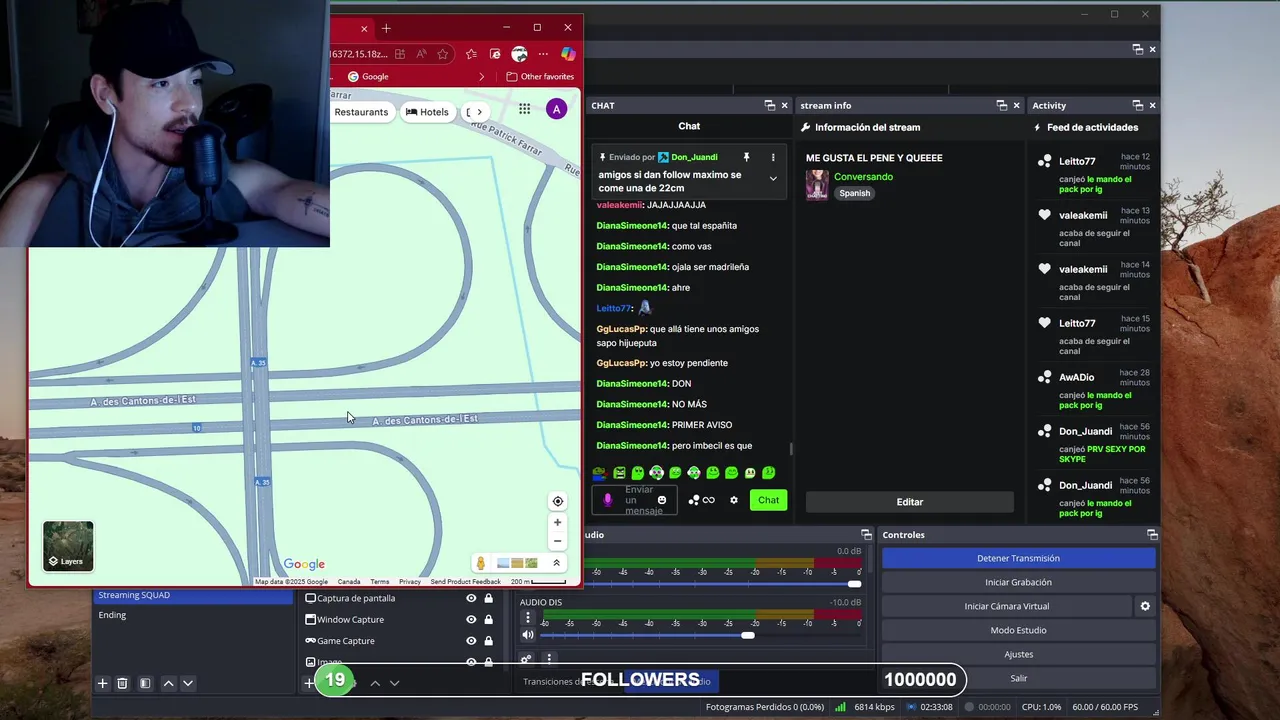Open Edge read aloud icon in address bar
This screenshot has width=1280, height=720.
pos(421,54)
